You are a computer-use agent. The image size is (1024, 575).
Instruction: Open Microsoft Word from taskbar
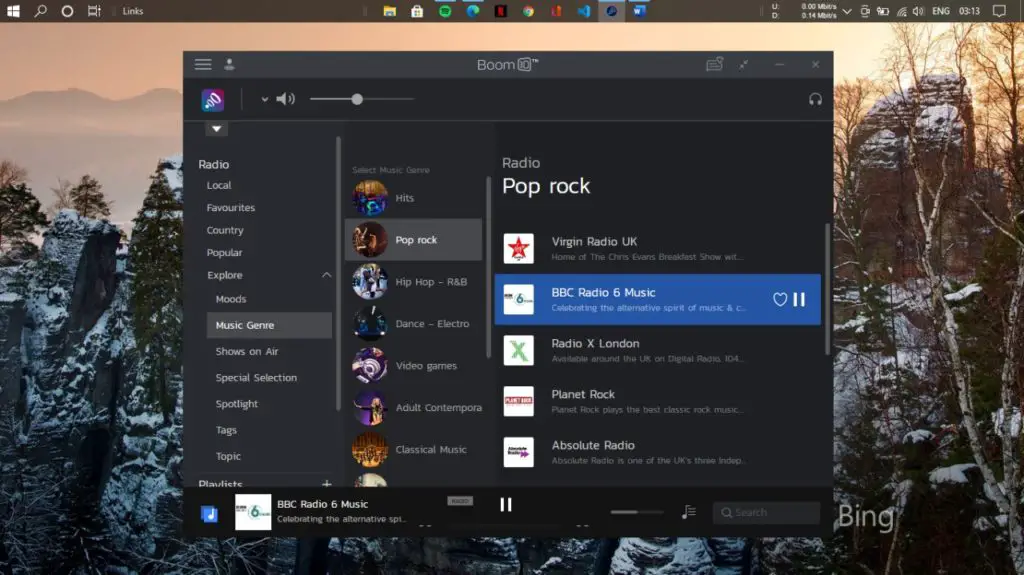coord(639,11)
